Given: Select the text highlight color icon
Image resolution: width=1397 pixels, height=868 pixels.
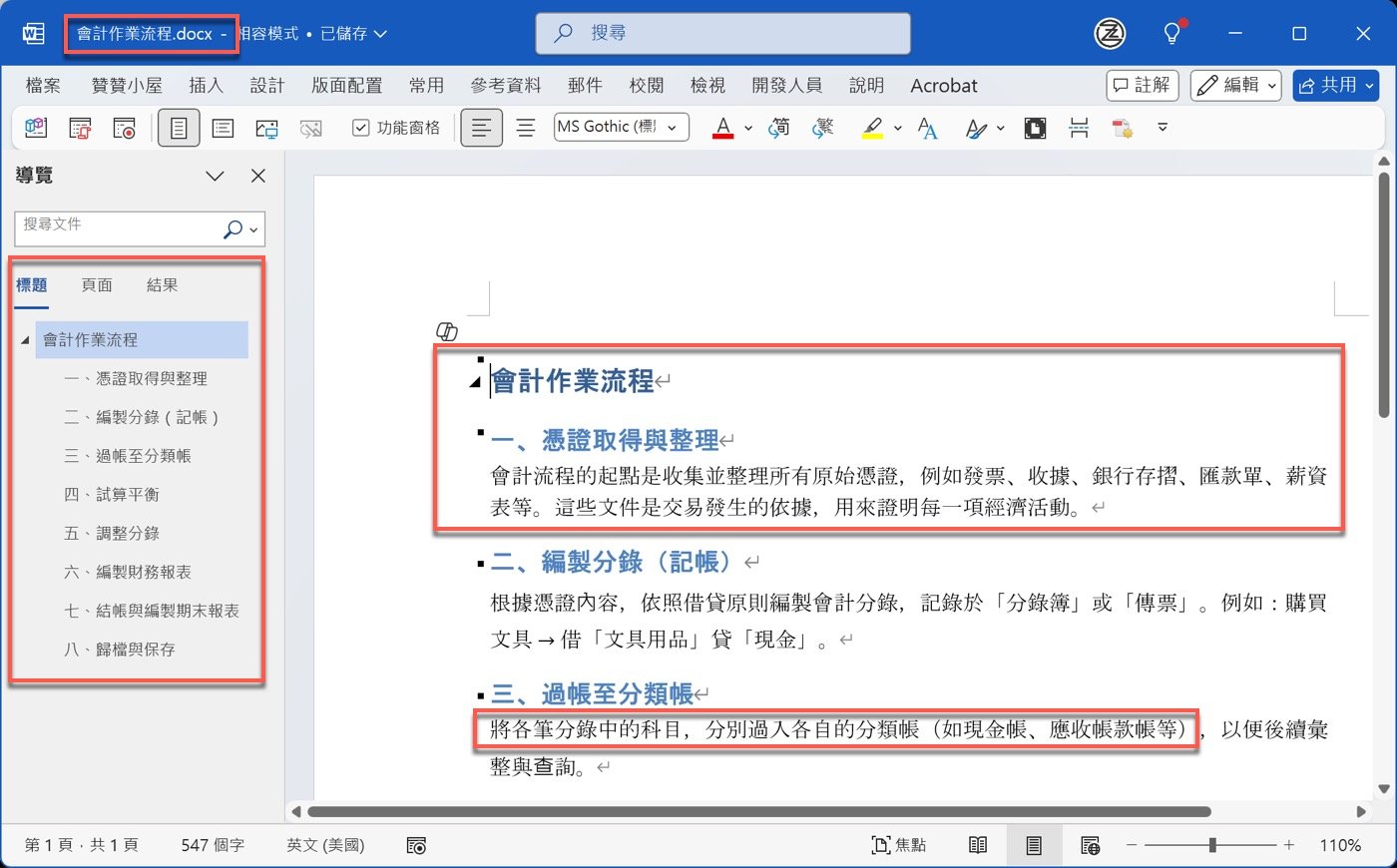Looking at the screenshot, I should pos(874,128).
